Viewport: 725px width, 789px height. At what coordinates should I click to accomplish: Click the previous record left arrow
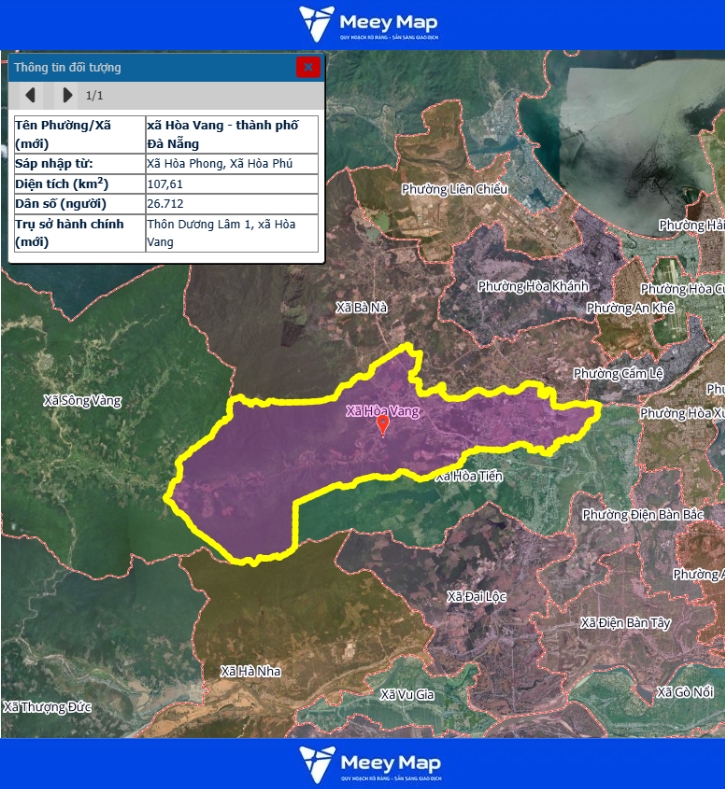click(x=31, y=95)
